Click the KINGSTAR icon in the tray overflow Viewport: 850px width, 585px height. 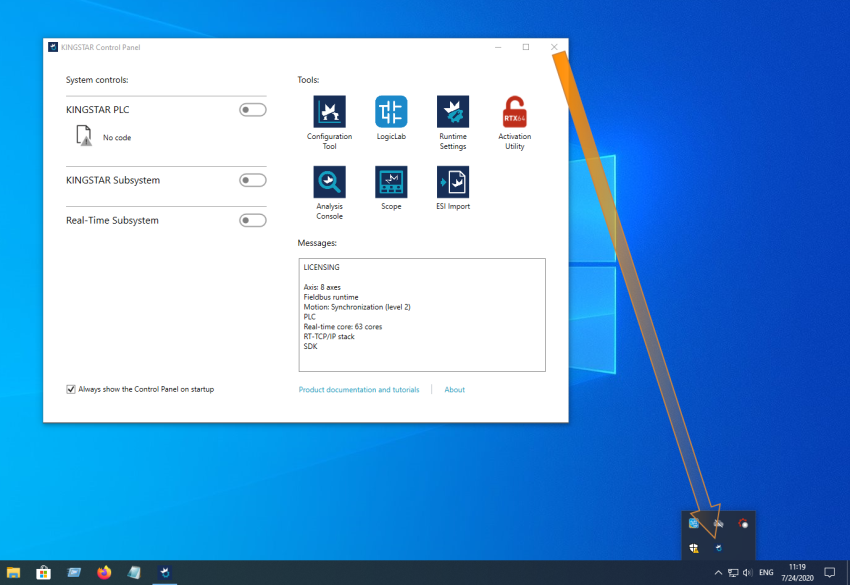click(x=718, y=548)
